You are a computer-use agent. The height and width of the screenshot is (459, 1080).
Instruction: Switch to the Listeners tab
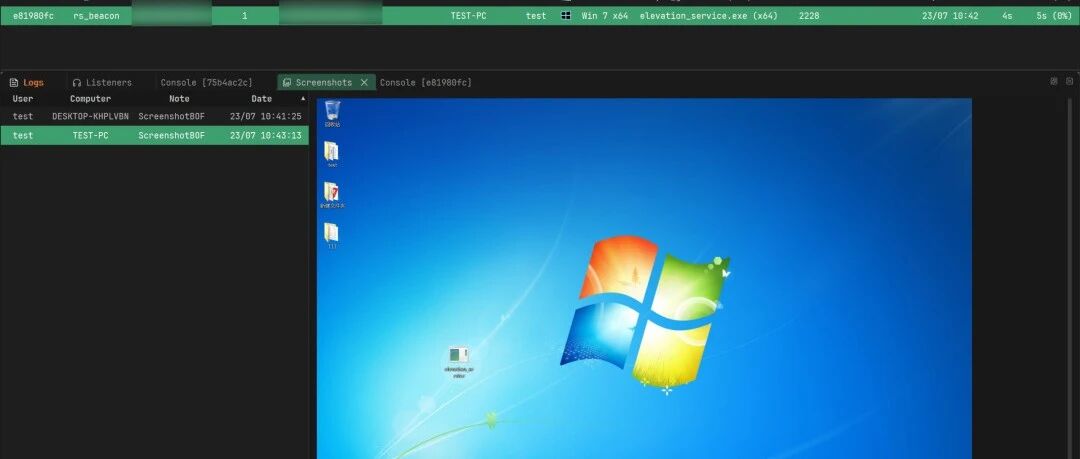(102, 83)
